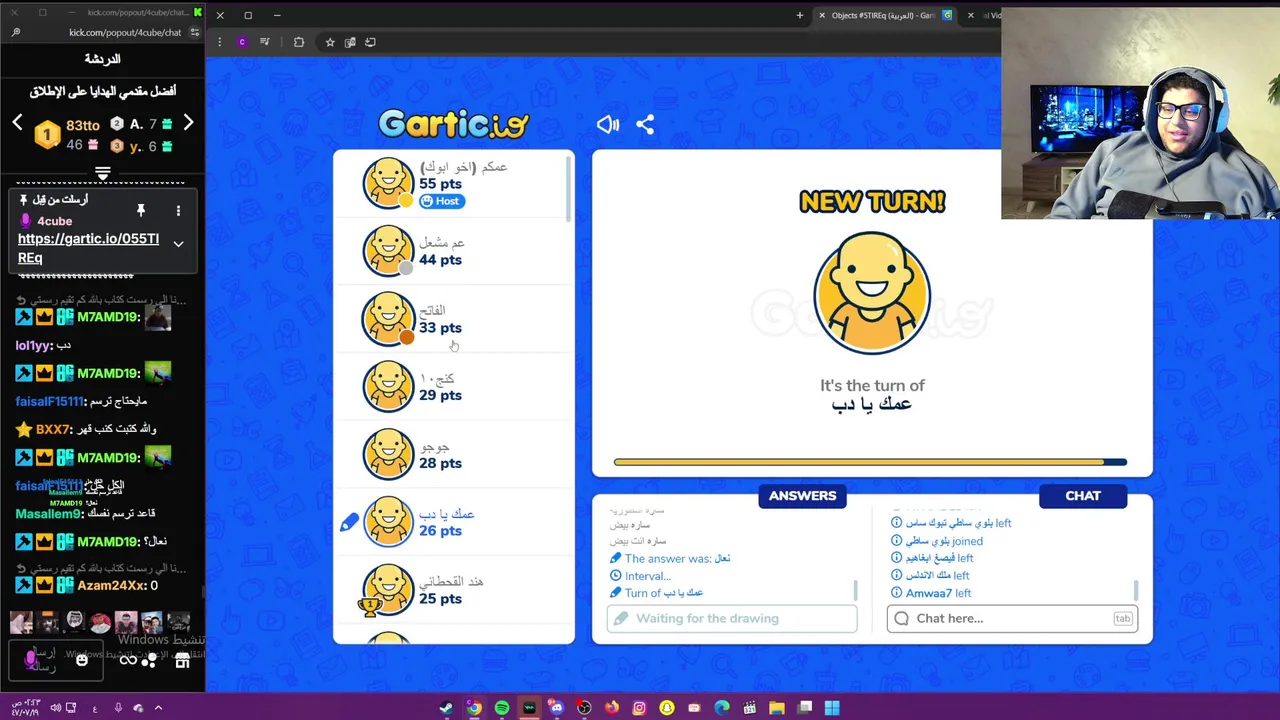Click chat username 'Azam24Xx'
The width and height of the screenshot is (1280, 720).
[x=110, y=585]
